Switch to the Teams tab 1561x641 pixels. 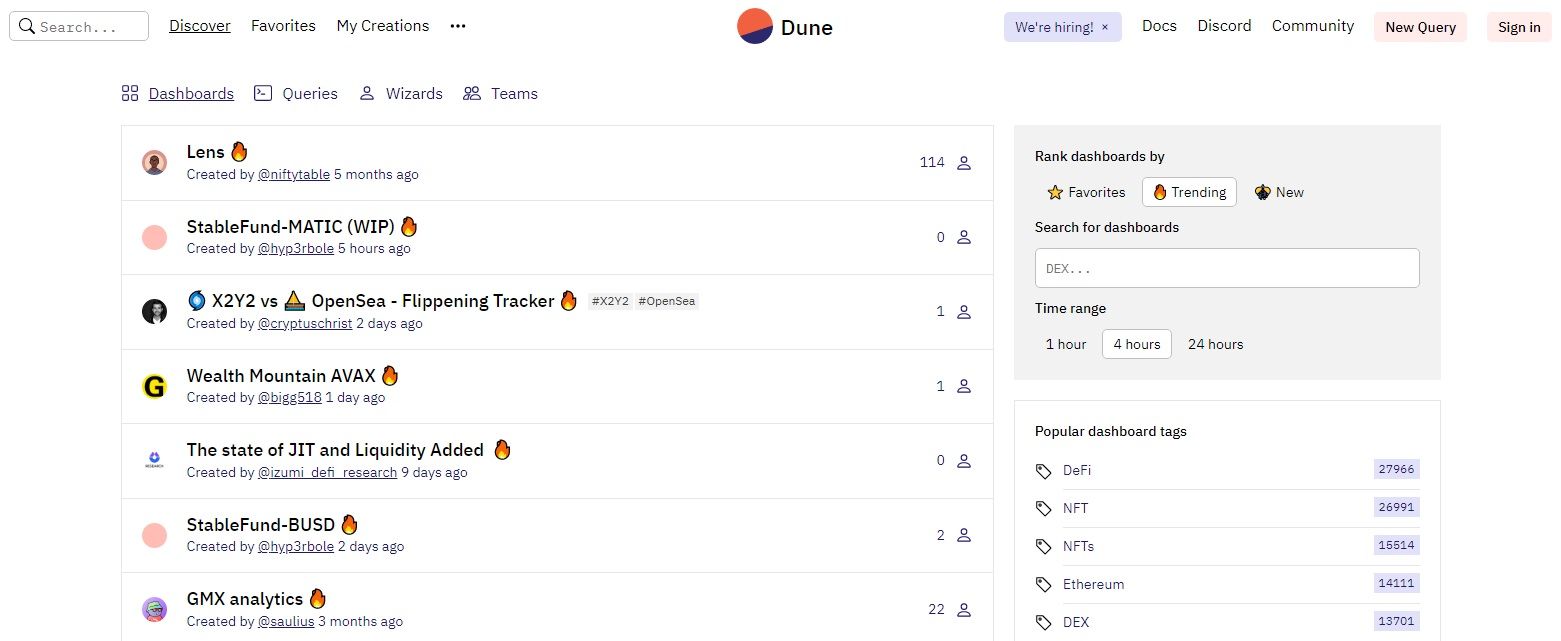(514, 94)
